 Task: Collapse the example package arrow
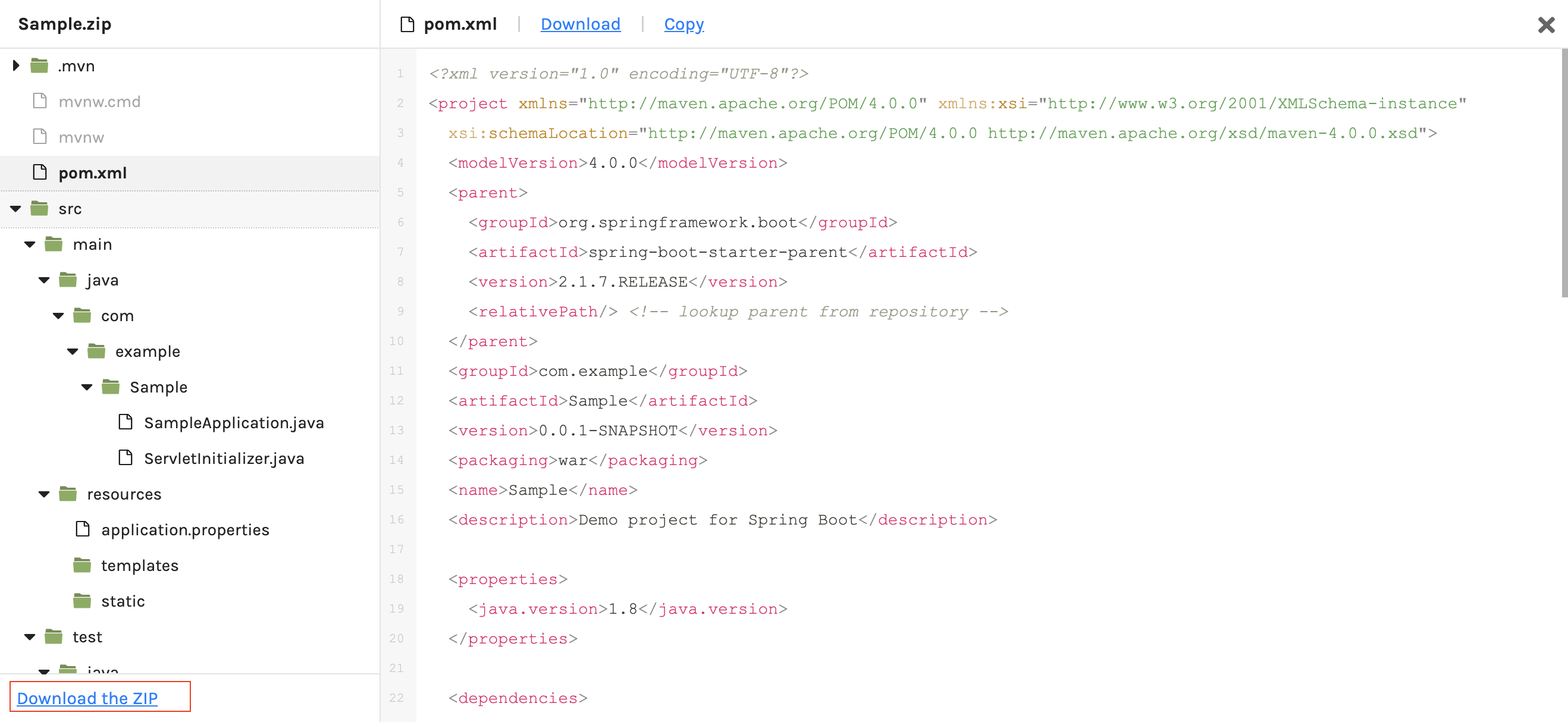pyautogui.click(x=73, y=351)
